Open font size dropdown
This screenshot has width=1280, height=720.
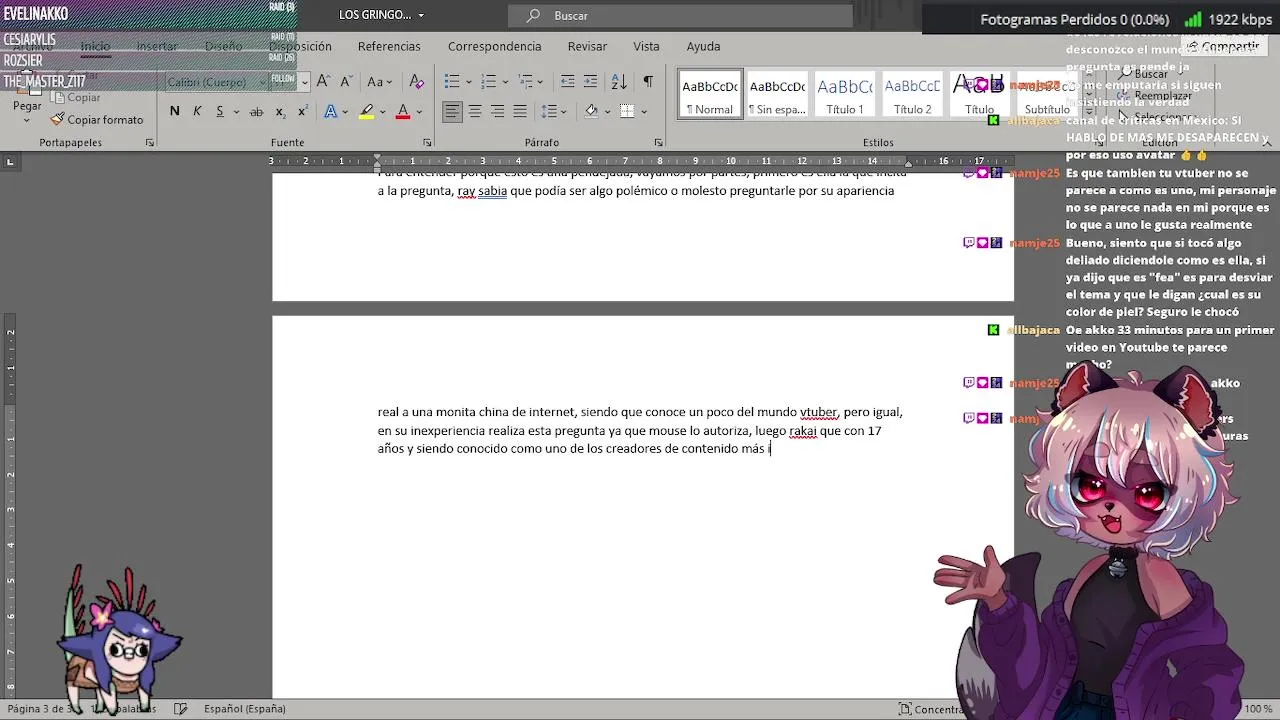coord(304,81)
